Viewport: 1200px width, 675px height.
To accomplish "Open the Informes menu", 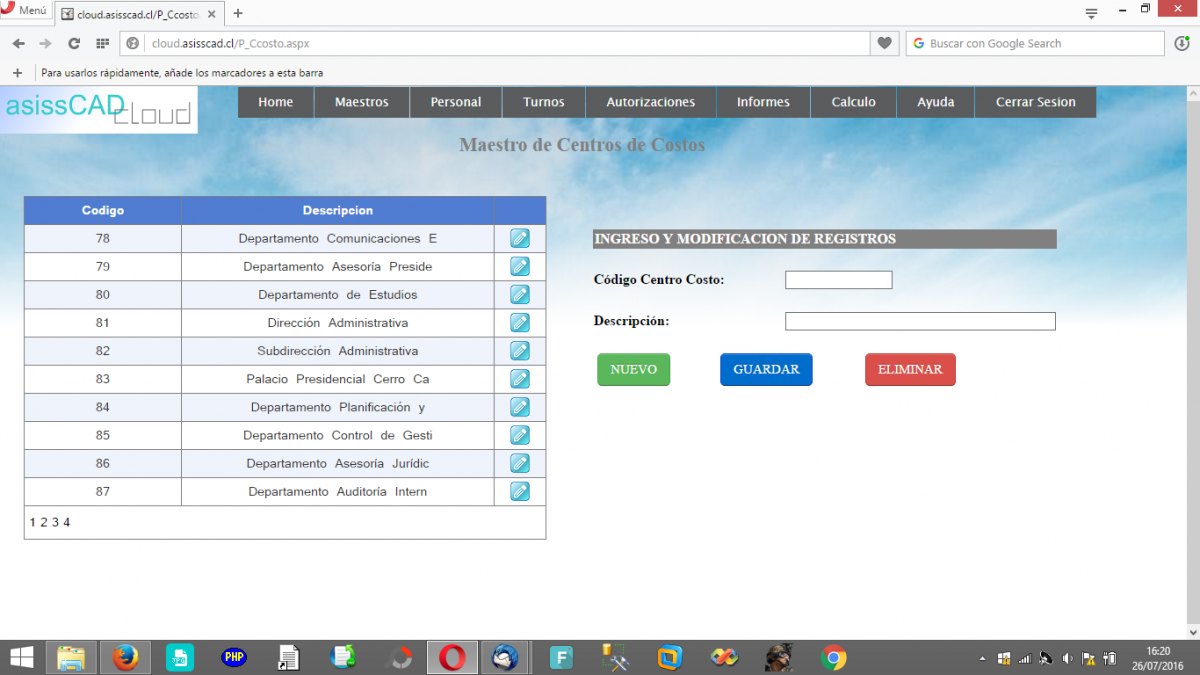I will pyautogui.click(x=763, y=102).
